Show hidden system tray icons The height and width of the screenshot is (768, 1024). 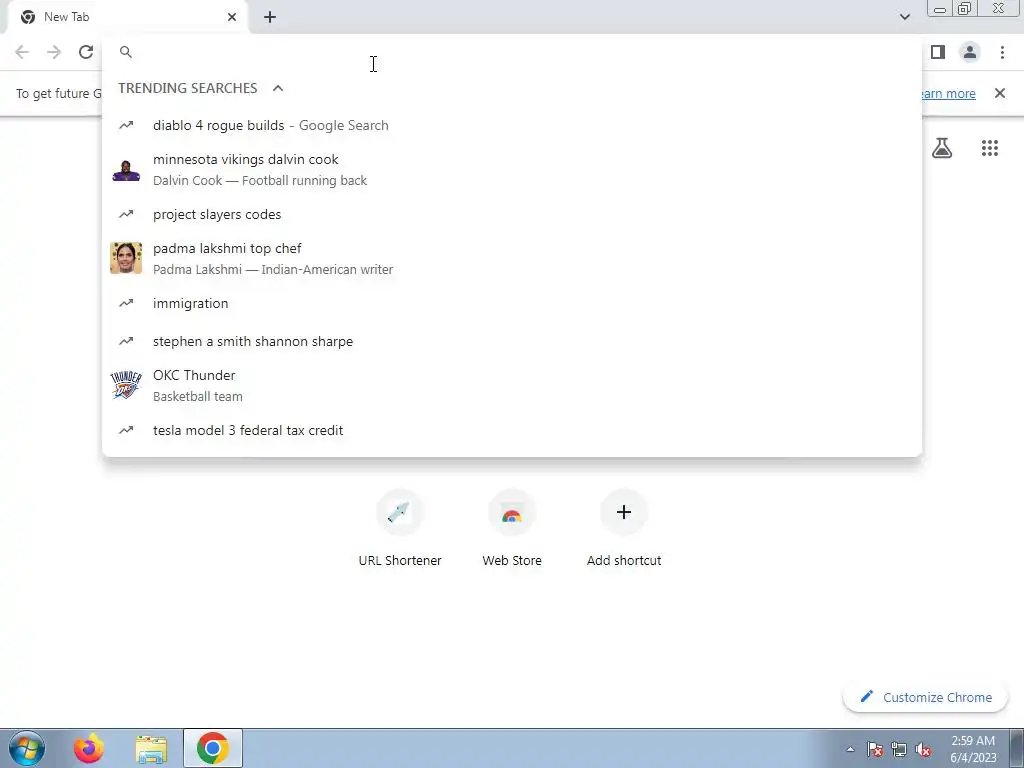click(850, 749)
